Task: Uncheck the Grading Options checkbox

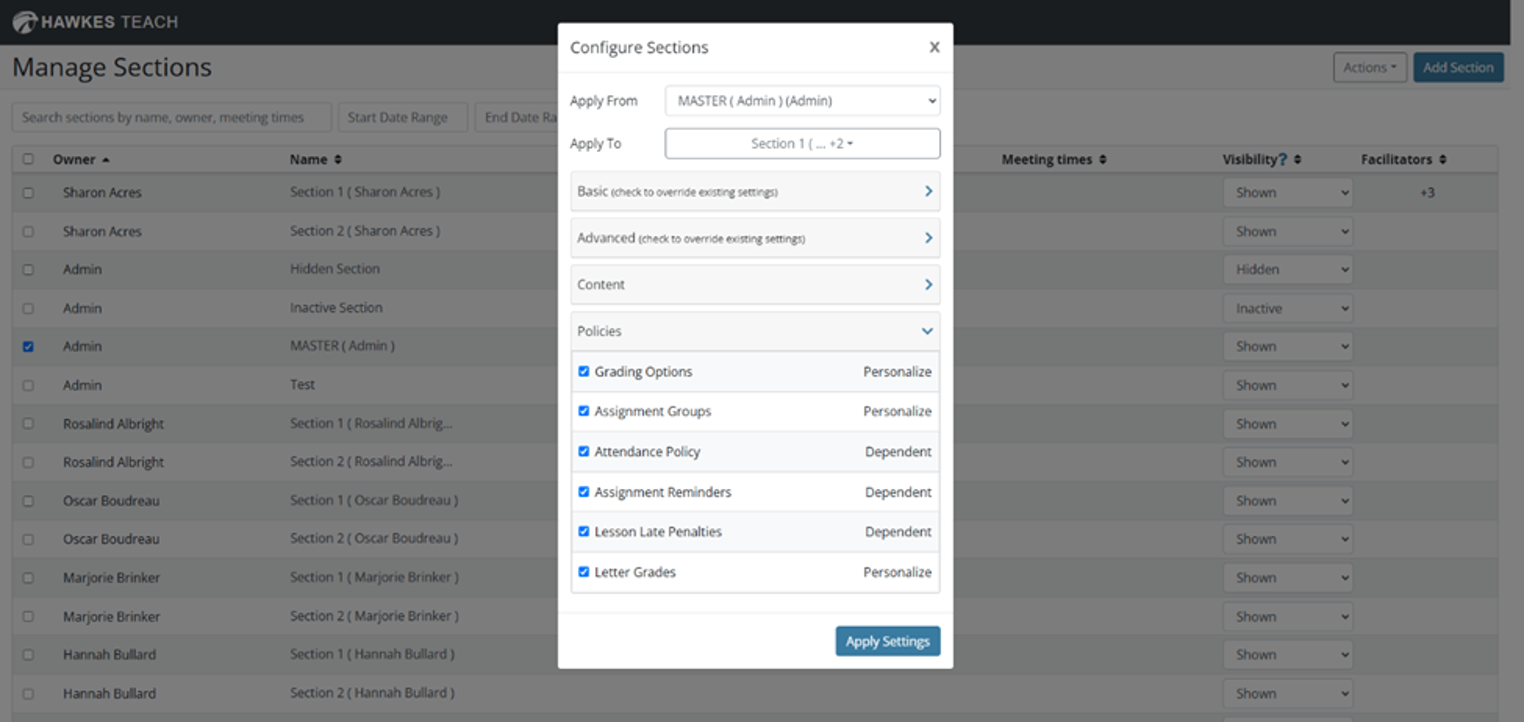Action: pos(584,371)
